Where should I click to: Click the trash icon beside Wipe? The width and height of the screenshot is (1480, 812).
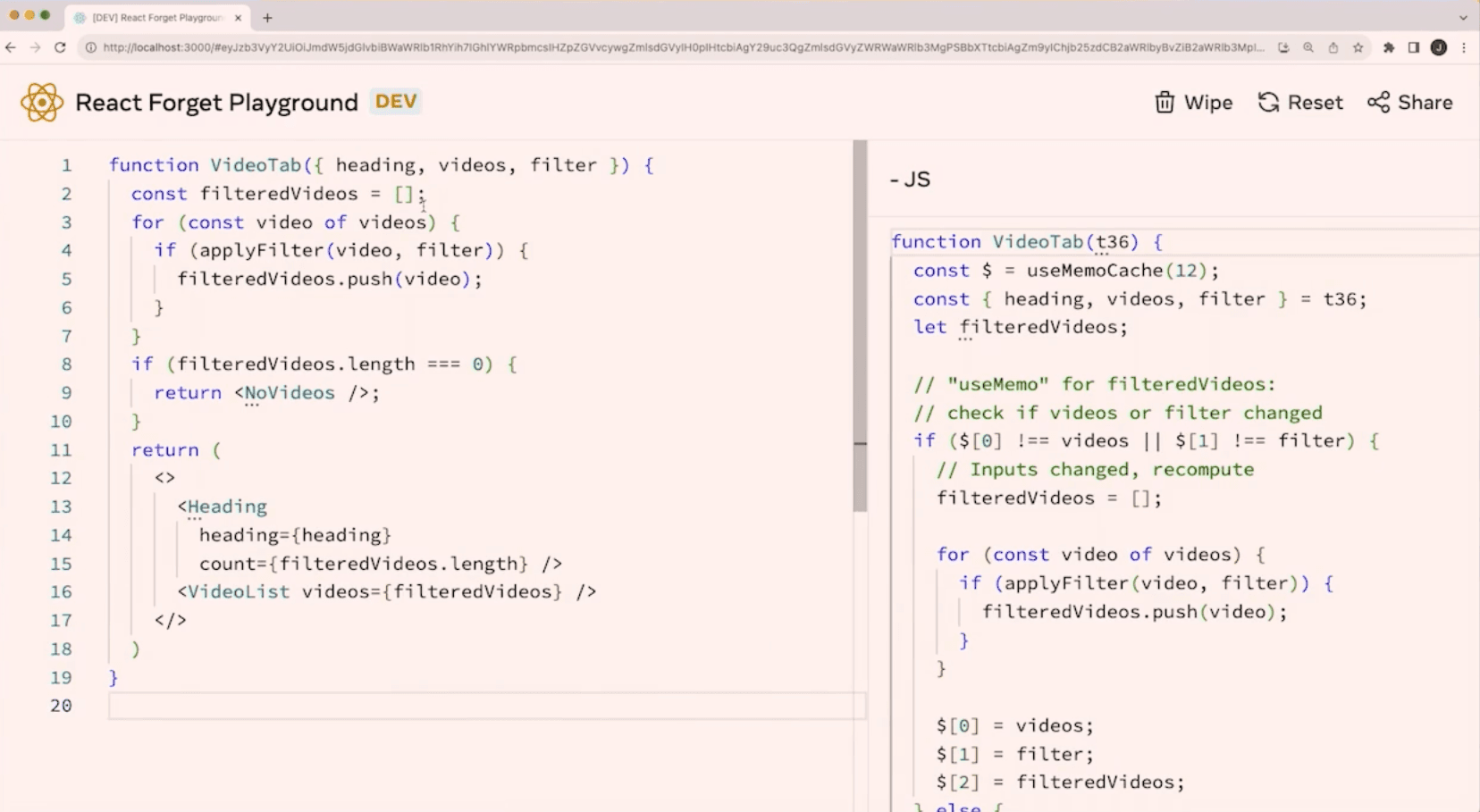point(1165,102)
